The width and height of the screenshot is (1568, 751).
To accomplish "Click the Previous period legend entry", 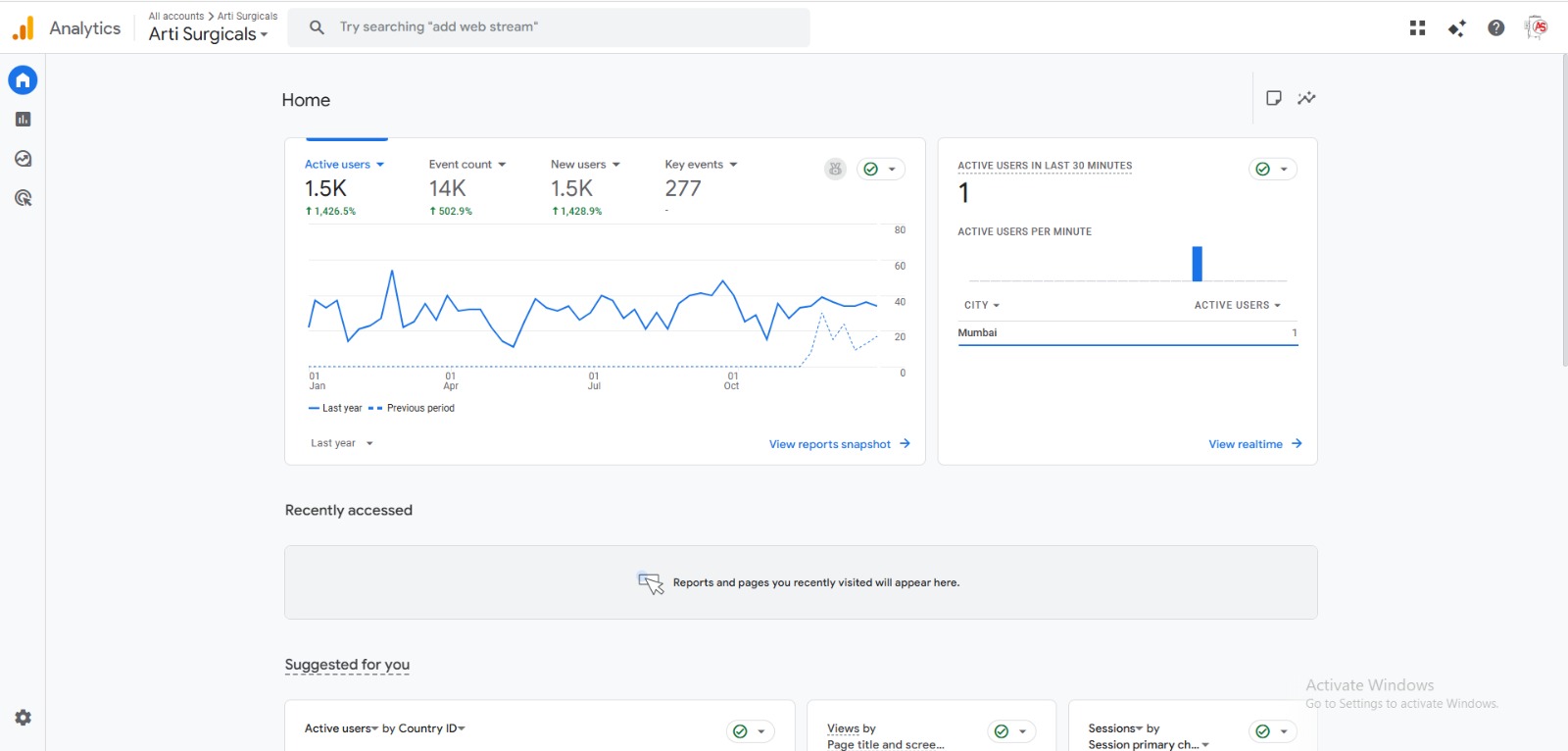I will pyautogui.click(x=412, y=408).
